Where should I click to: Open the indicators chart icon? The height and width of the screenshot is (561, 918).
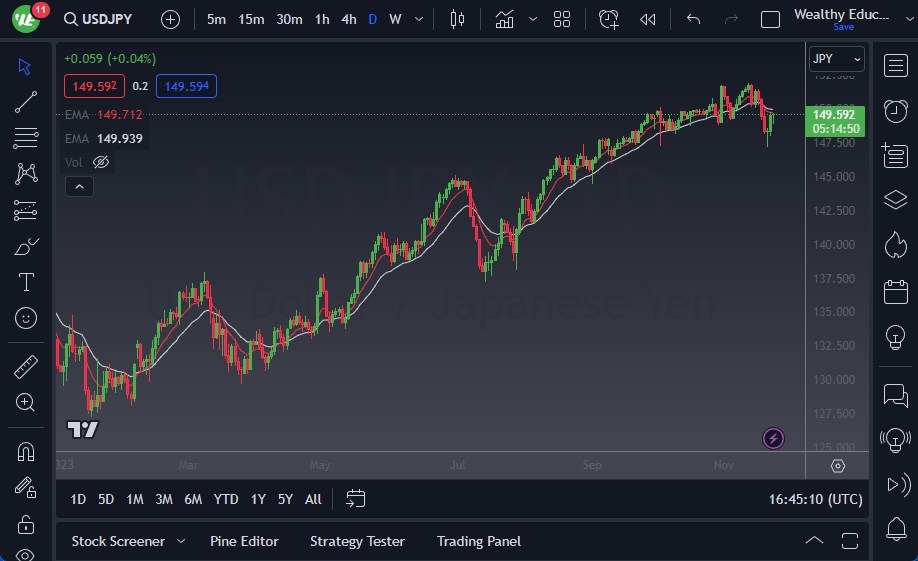pyautogui.click(x=504, y=19)
